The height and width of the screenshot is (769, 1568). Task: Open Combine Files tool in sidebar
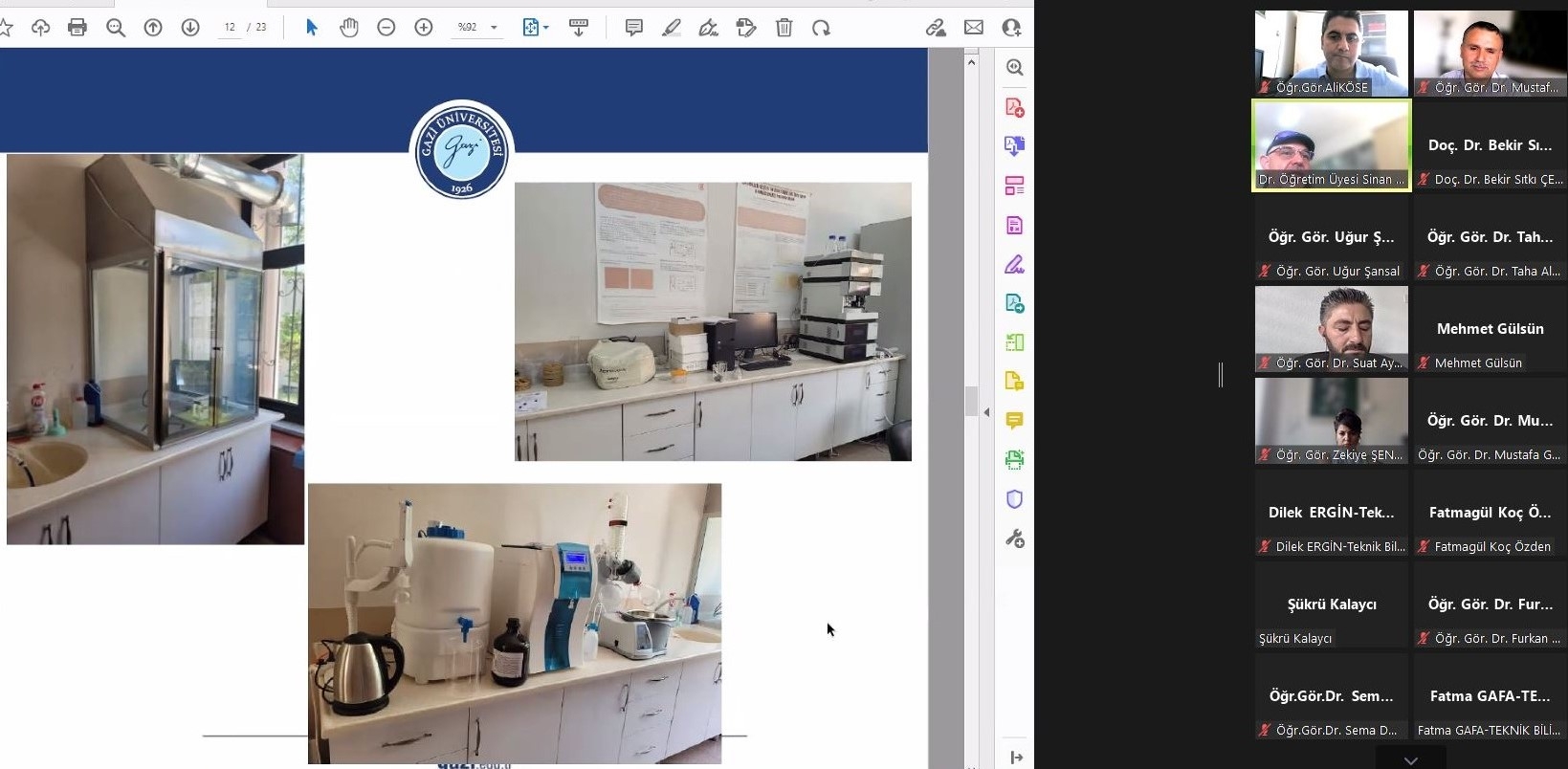coord(1014,145)
